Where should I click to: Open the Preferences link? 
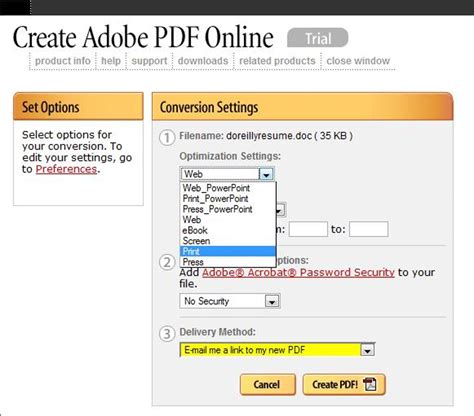[66, 169]
